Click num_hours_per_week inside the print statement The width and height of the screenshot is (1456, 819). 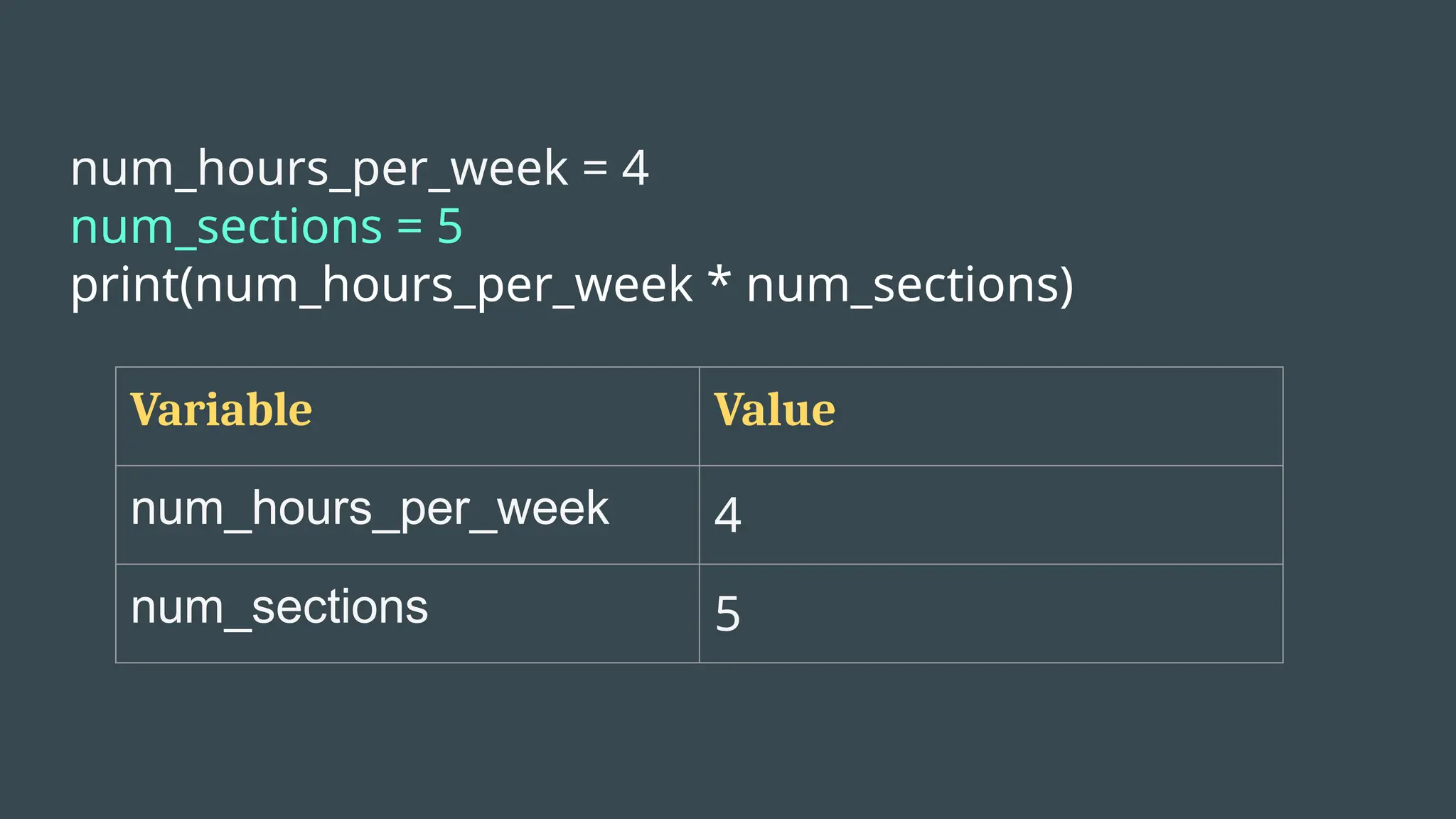[x=444, y=287]
